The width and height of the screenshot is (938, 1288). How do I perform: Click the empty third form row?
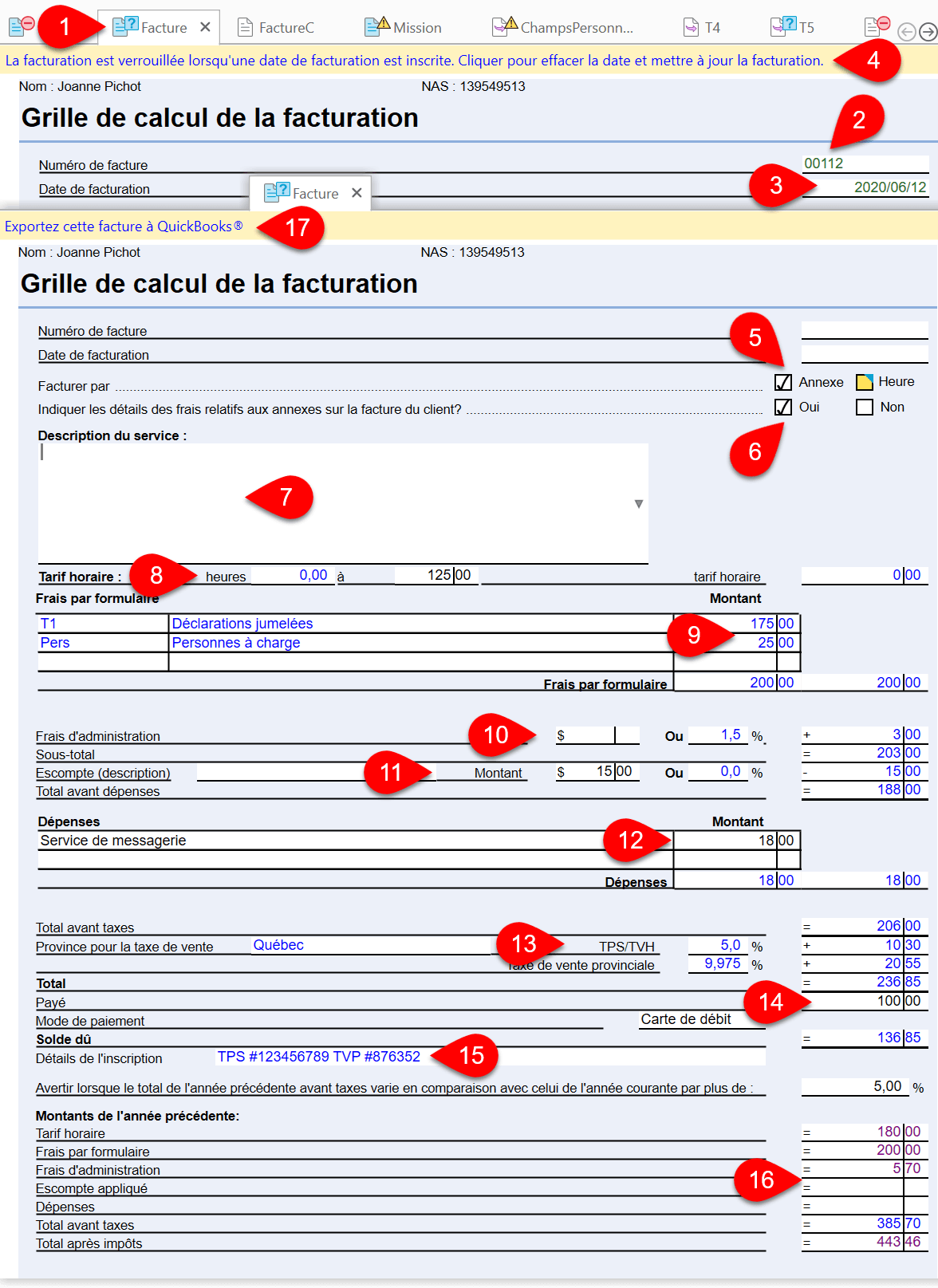(419, 662)
